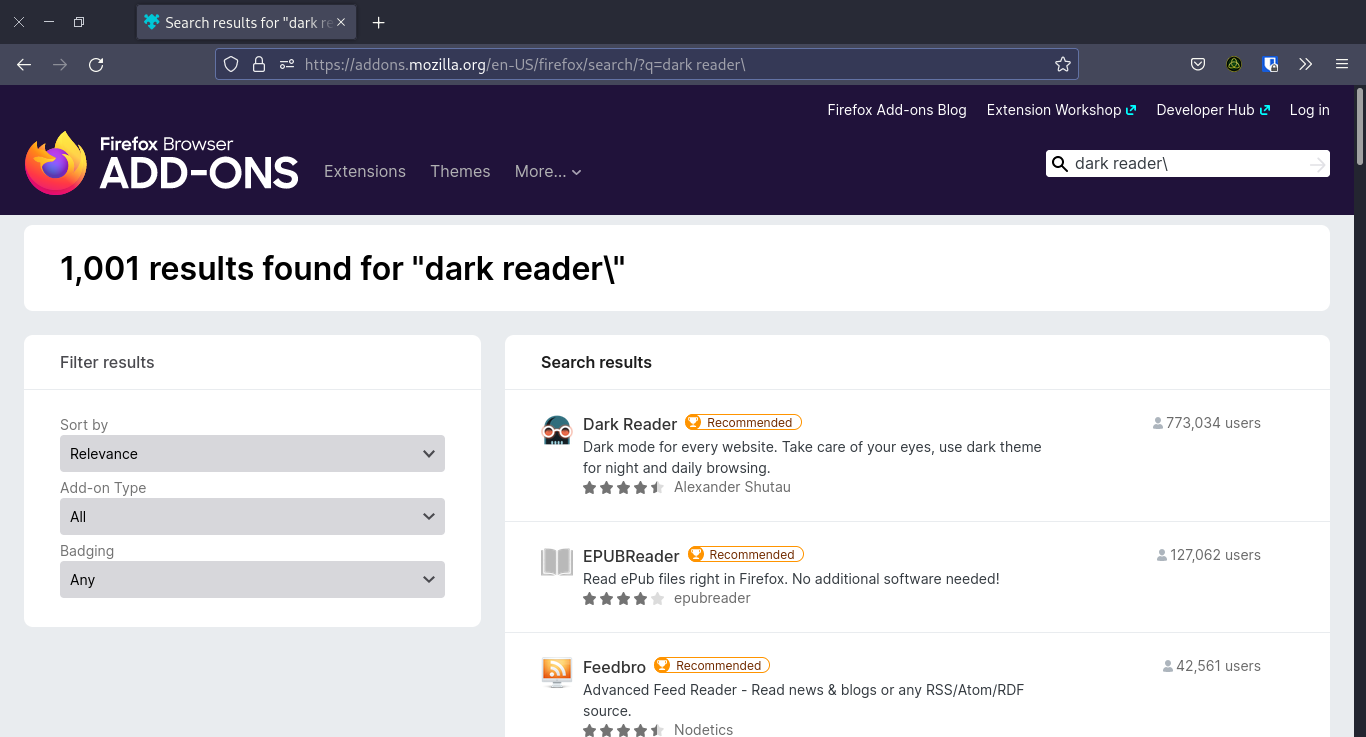The width and height of the screenshot is (1366, 737).
Task: Click the '773,034 users' count
Action: point(1207,423)
